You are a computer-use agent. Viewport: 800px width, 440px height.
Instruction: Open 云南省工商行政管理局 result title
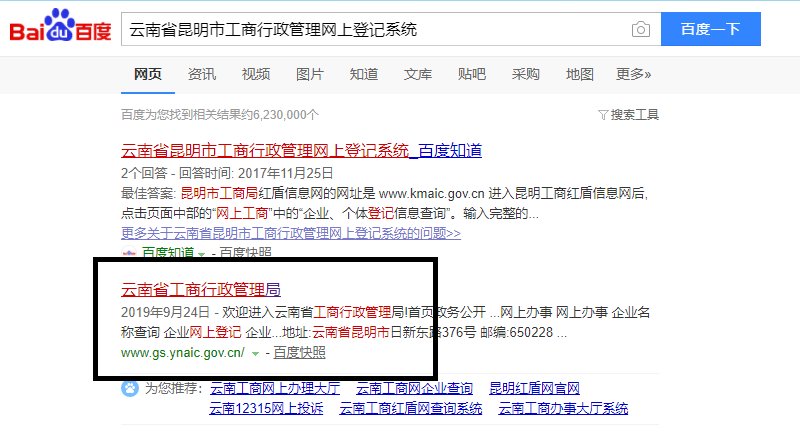pyautogui.click(x=201, y=289)
